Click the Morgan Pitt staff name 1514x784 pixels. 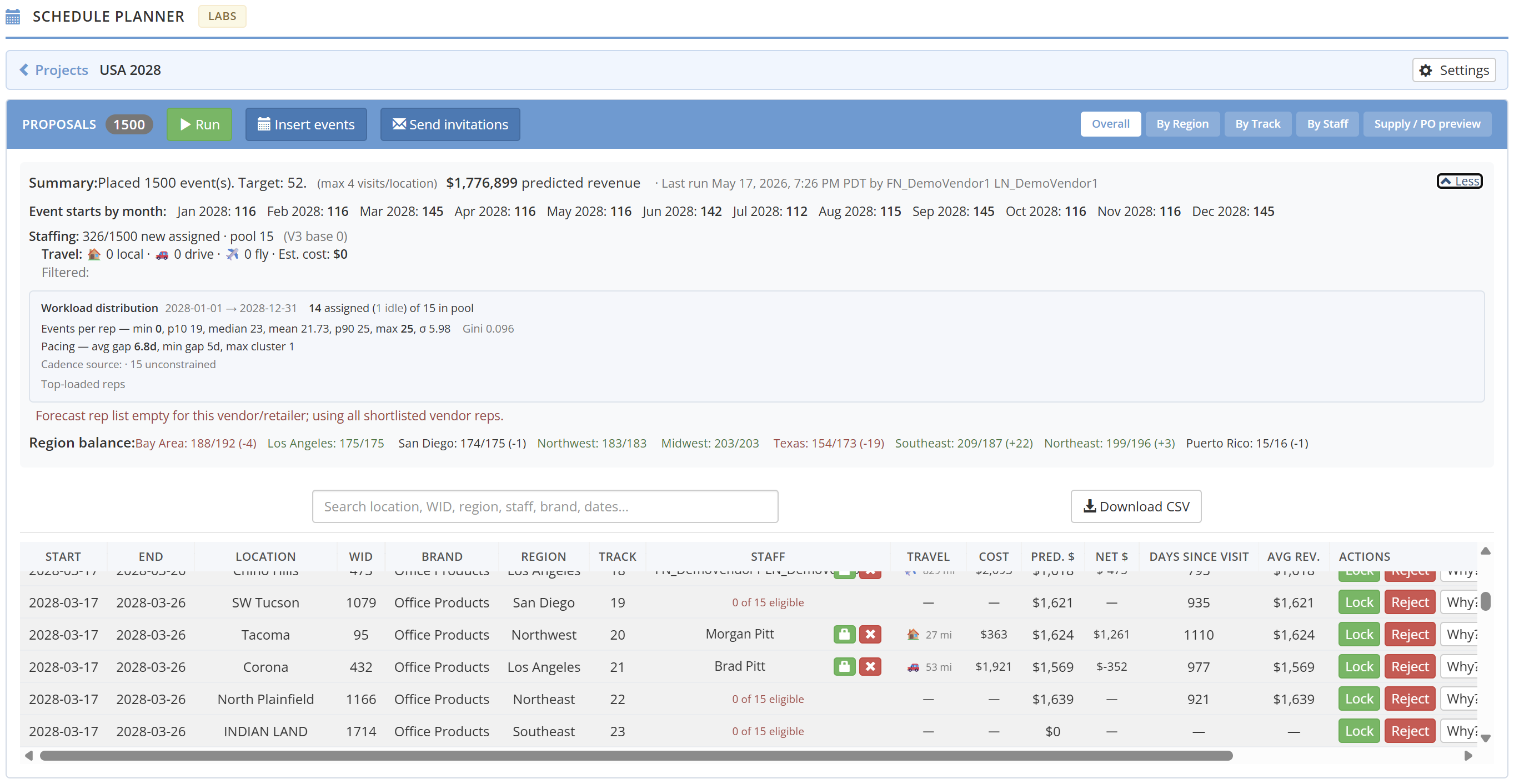coord(739,634)
